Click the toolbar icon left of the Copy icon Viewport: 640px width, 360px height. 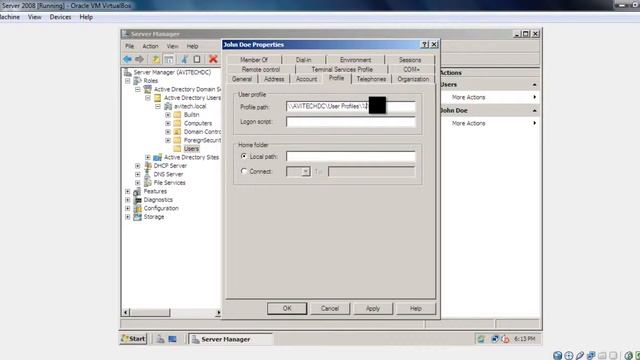coord(184,60)
